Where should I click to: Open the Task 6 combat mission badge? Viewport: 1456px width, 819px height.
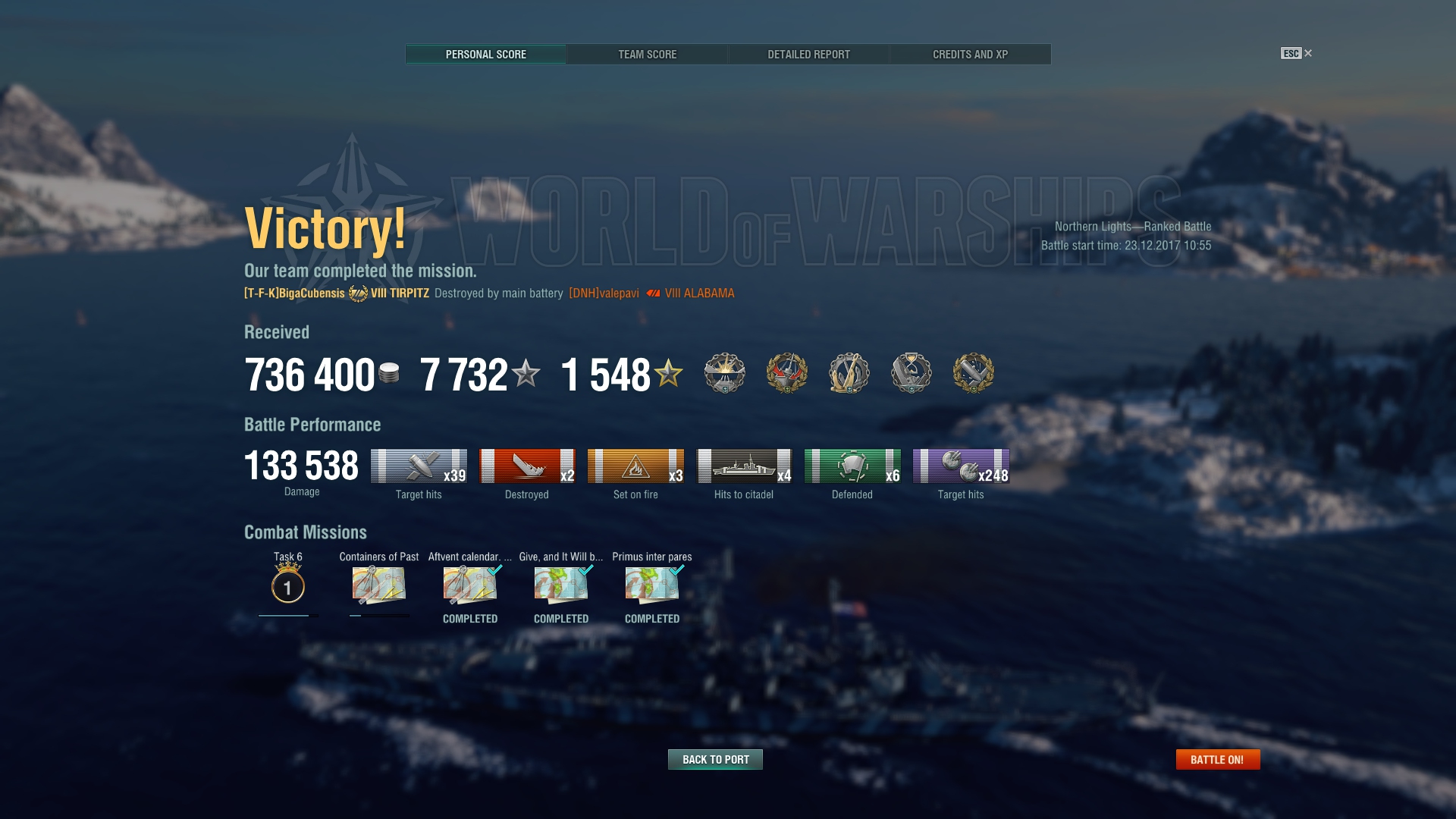[x=288, y=585]
